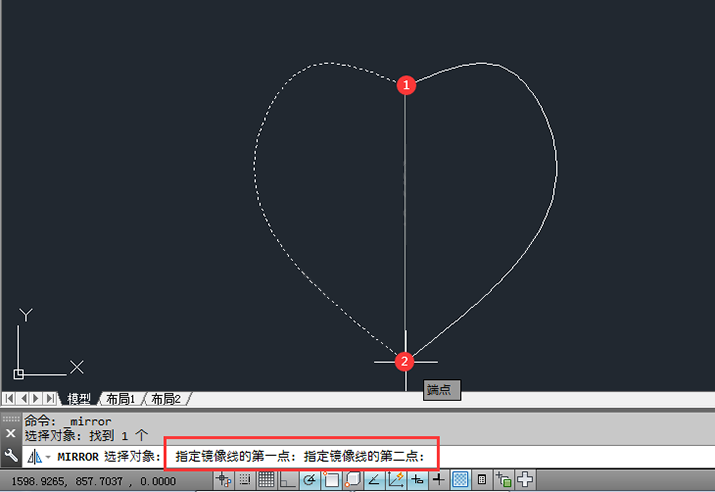Toggle Polar Tracking in status bar
The height and width of the screenshot is (492, 715).
point(310,480)
